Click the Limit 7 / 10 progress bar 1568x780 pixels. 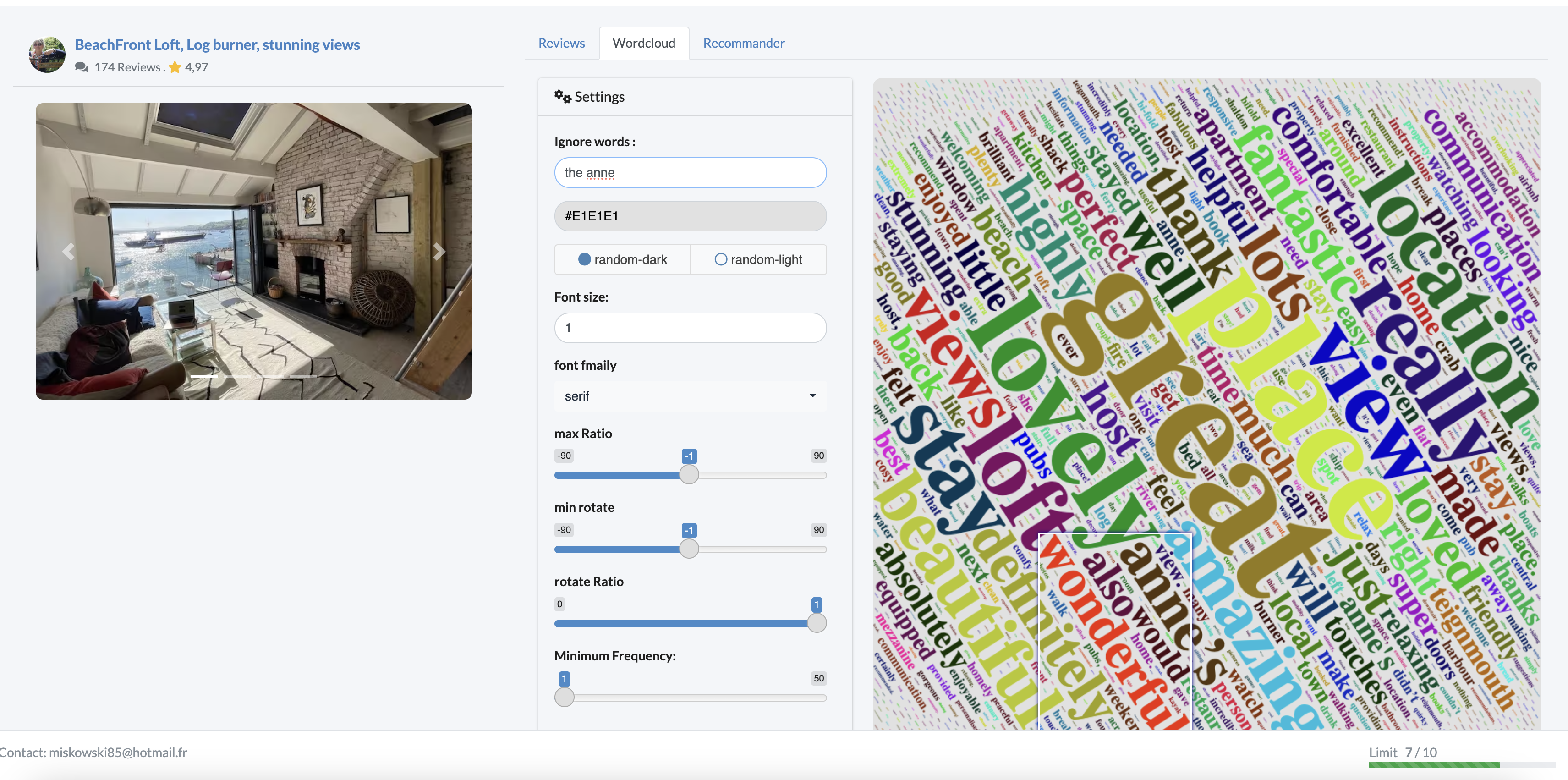1462,765
